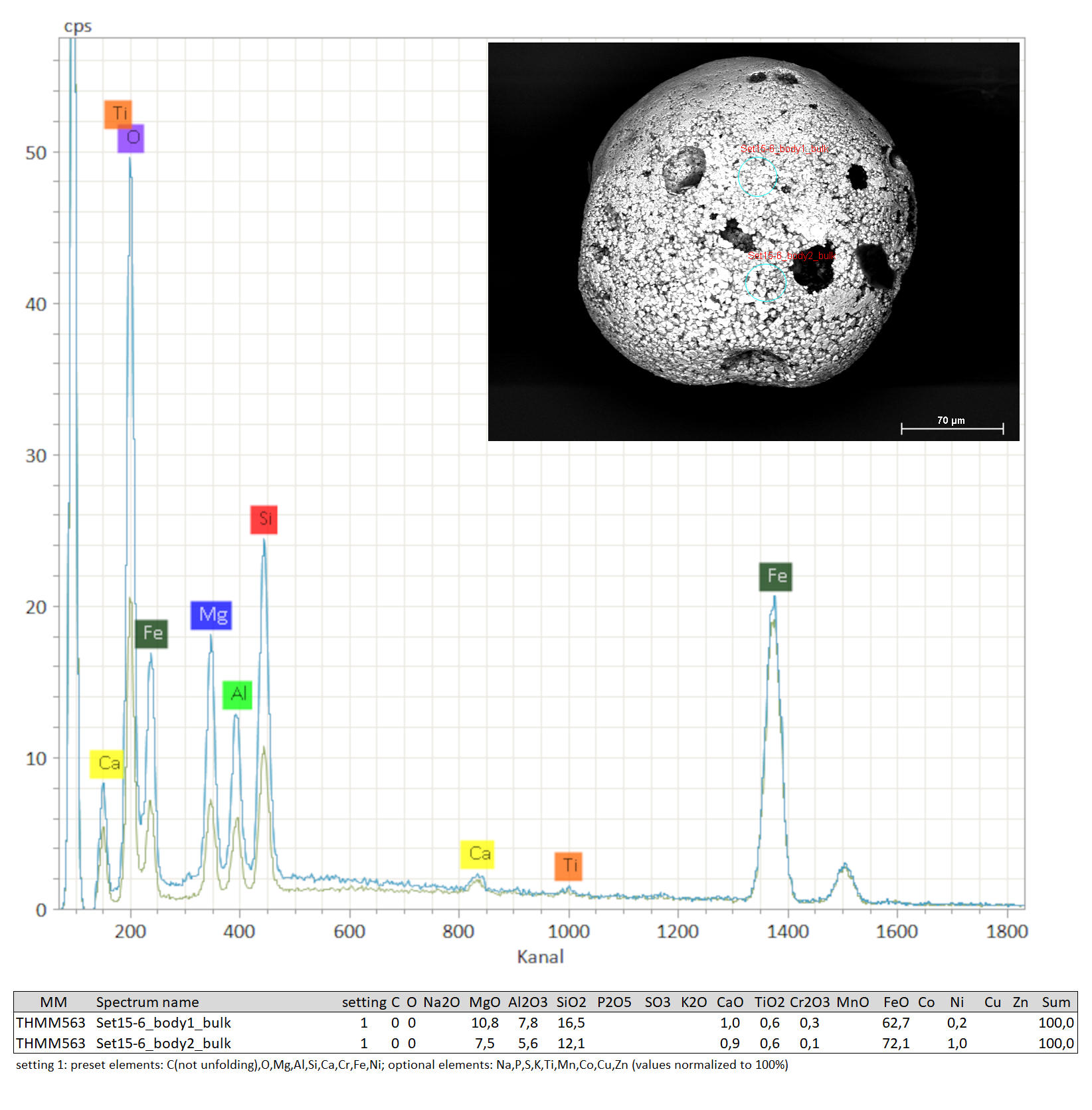
Task: Select the Ca label near channel 150
Action: point(107,764)
